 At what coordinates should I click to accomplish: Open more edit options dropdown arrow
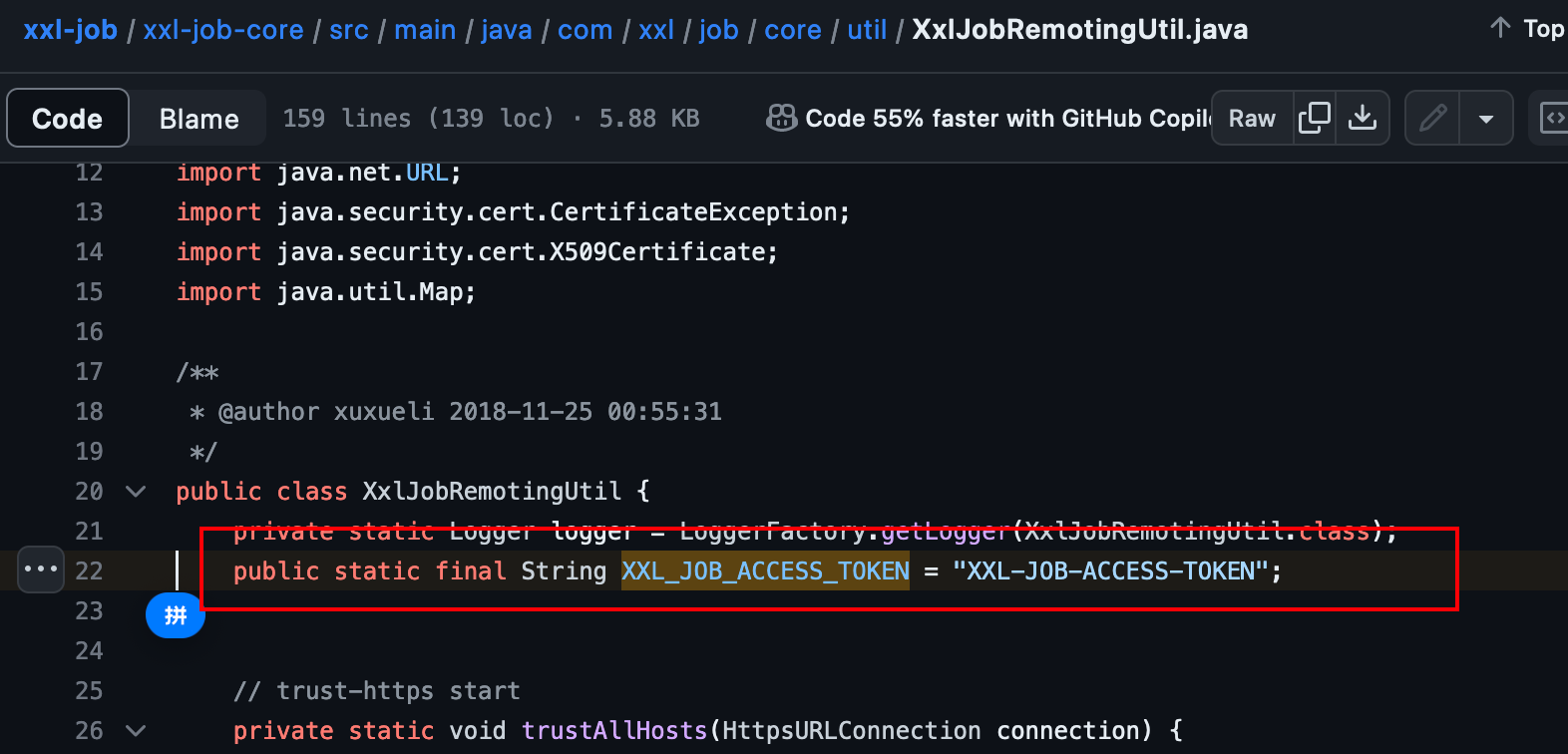[x=1485, y=118]
